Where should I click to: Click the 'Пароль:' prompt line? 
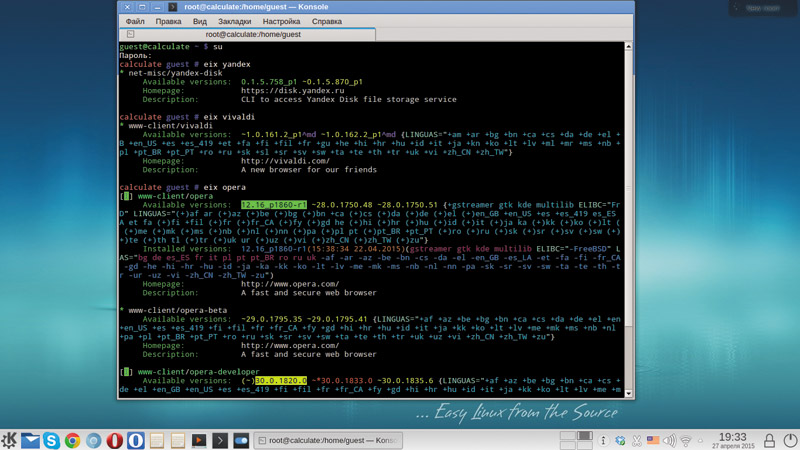(x=136, y=55)
